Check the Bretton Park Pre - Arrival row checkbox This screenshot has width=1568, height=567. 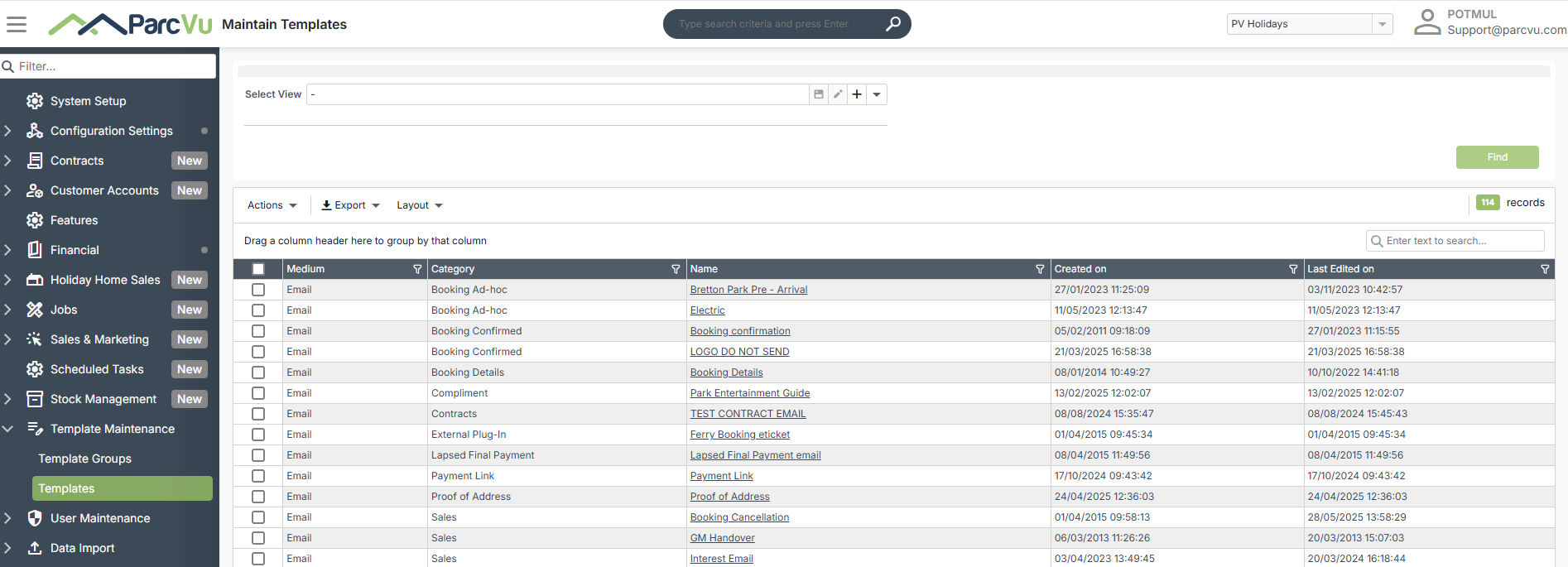click(258, 290)
